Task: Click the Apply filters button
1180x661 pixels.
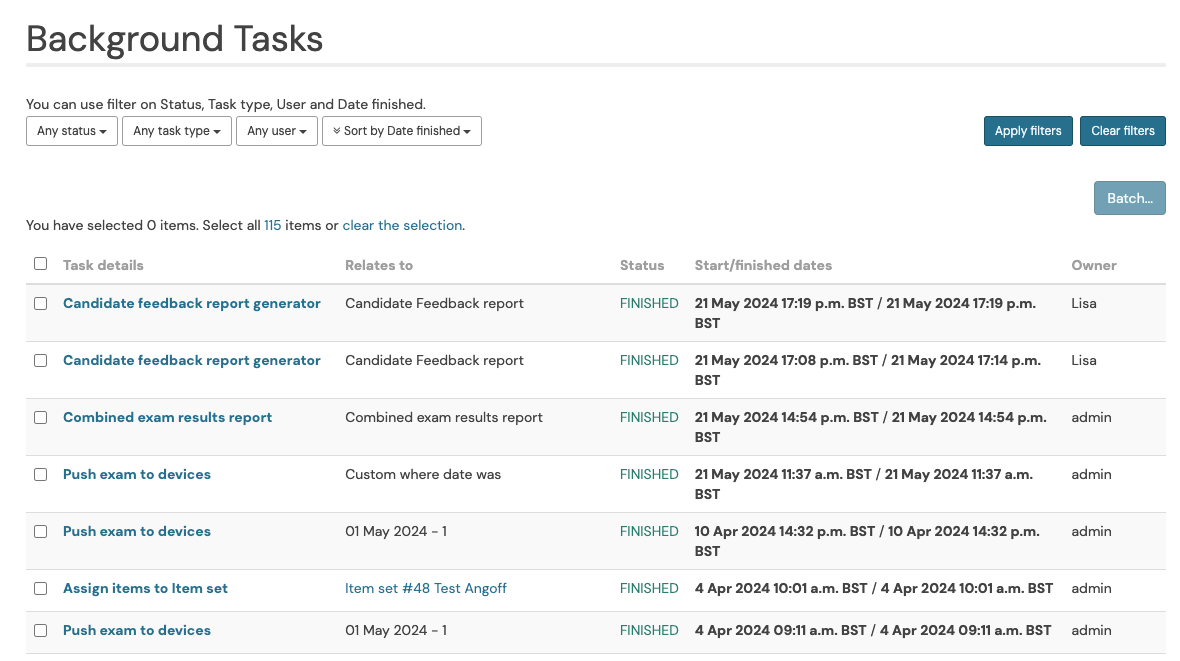Action: click(1028, 131)
